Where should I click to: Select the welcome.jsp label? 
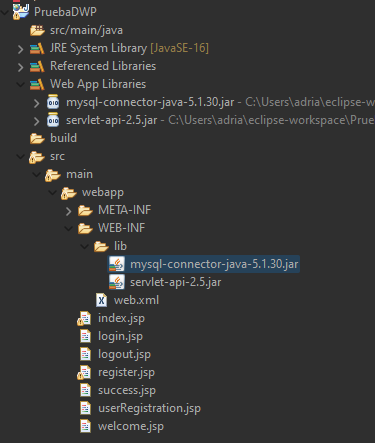coord(131,426)
